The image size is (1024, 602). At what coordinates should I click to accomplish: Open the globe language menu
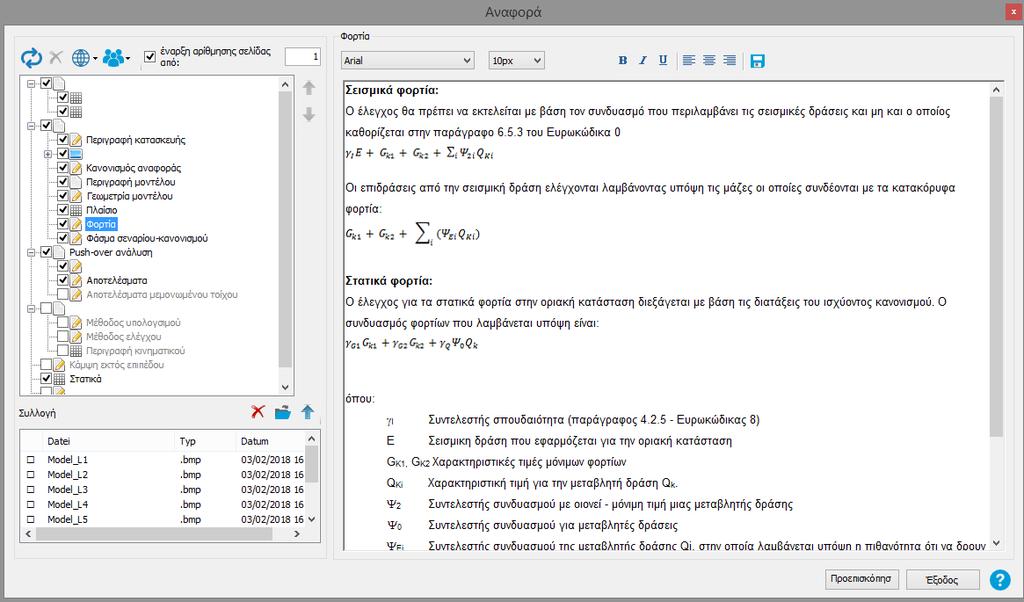tap(84, 58)
